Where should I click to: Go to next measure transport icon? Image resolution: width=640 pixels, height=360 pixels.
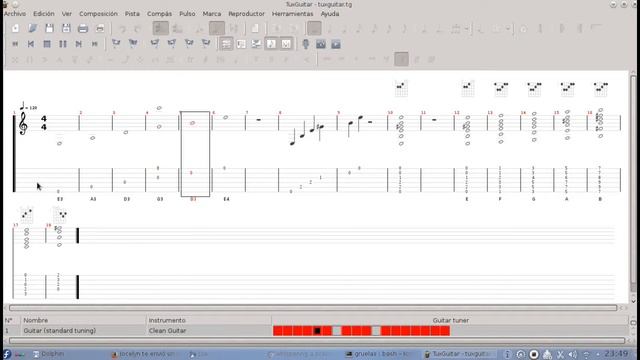coord(79,44)
